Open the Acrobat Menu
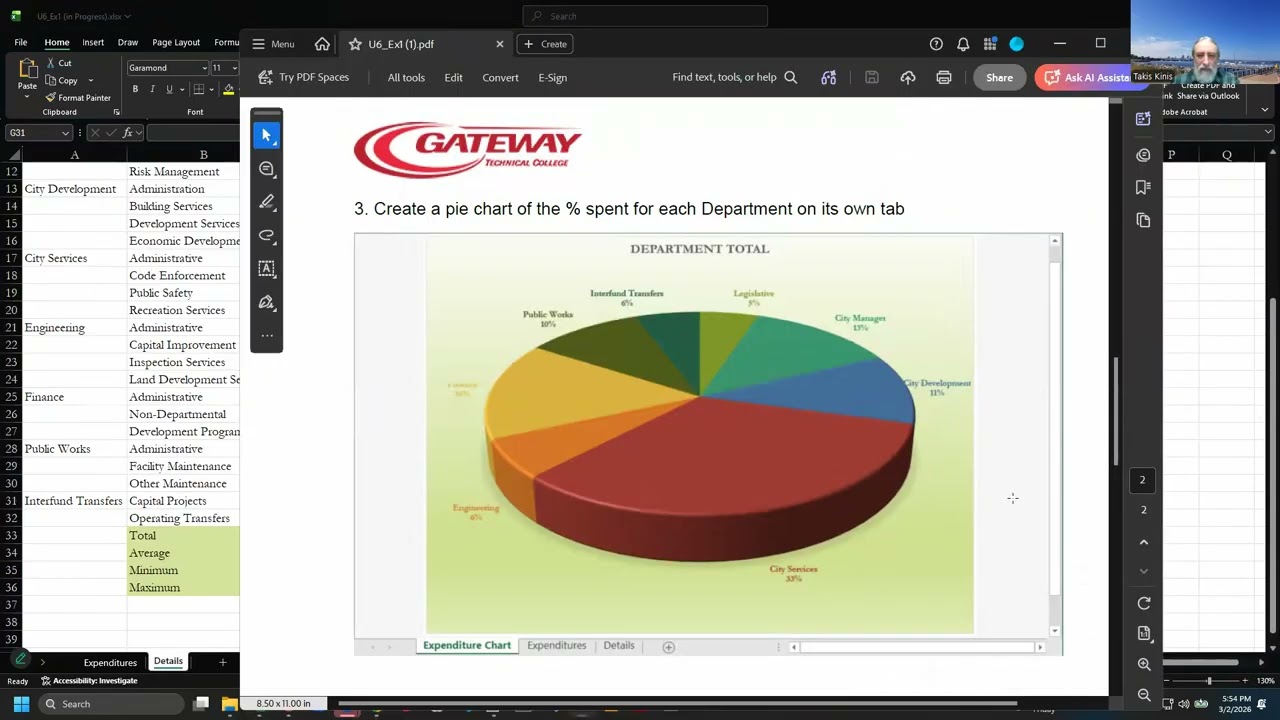The height and width of the screenshot is (720, 1280). click(x=273, y=44)
